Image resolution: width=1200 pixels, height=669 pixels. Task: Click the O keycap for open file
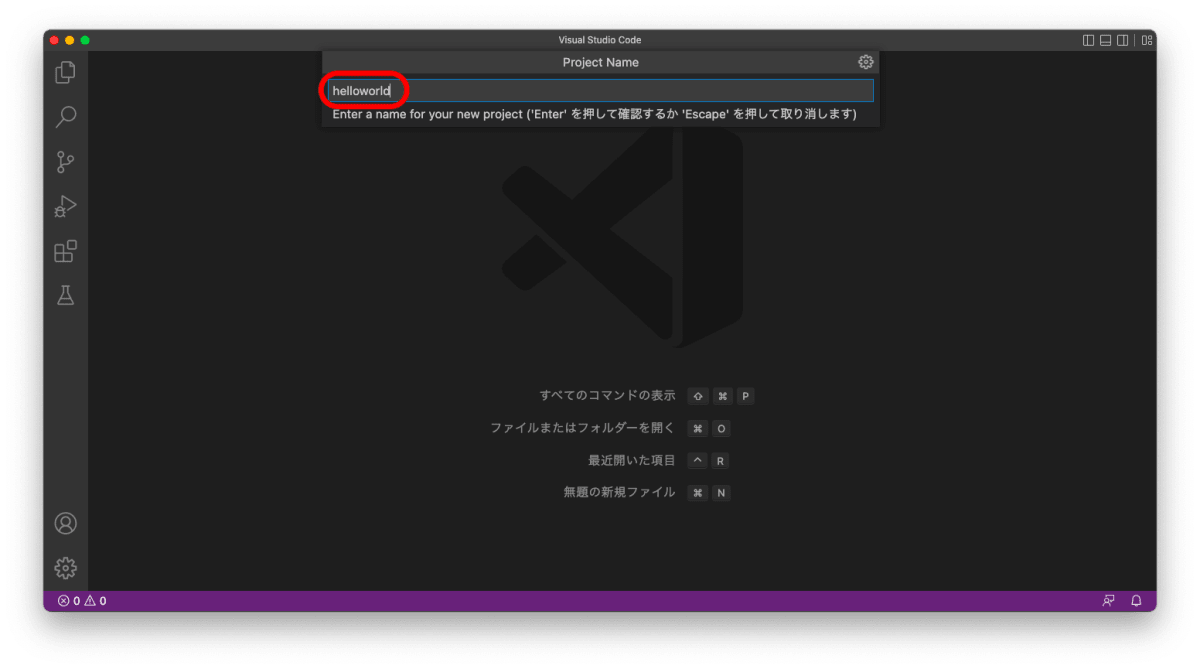(721, 428)
